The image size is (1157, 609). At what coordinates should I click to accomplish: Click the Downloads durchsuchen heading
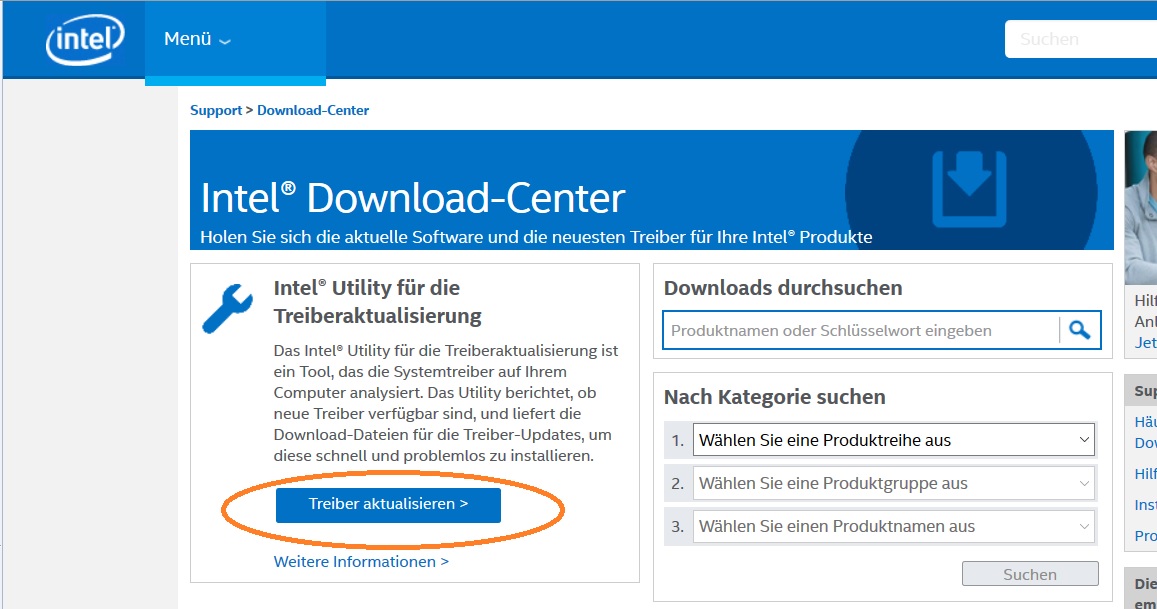pos(783,288)
